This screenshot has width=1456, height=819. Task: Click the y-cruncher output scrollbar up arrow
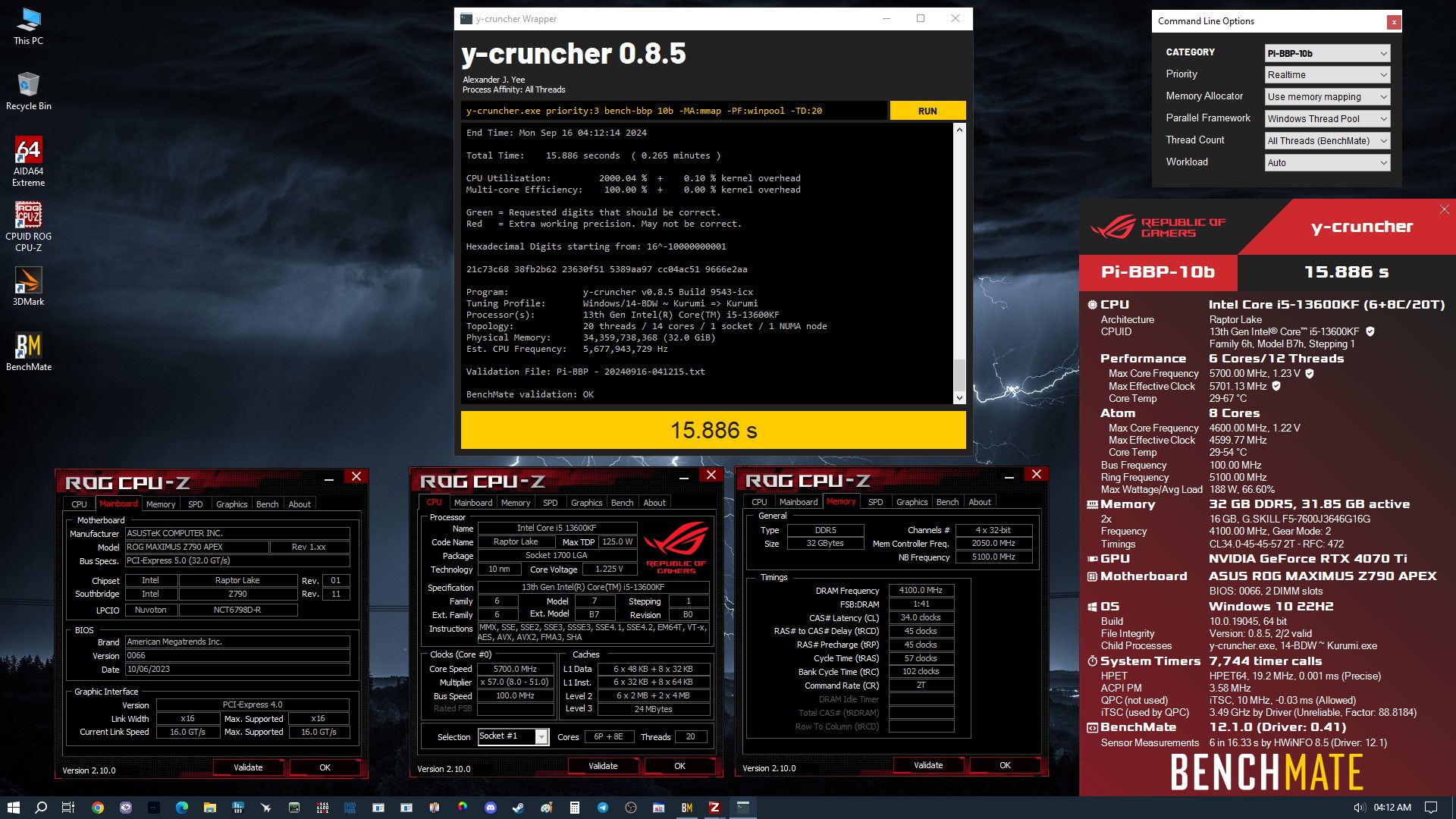click(959, 130)
